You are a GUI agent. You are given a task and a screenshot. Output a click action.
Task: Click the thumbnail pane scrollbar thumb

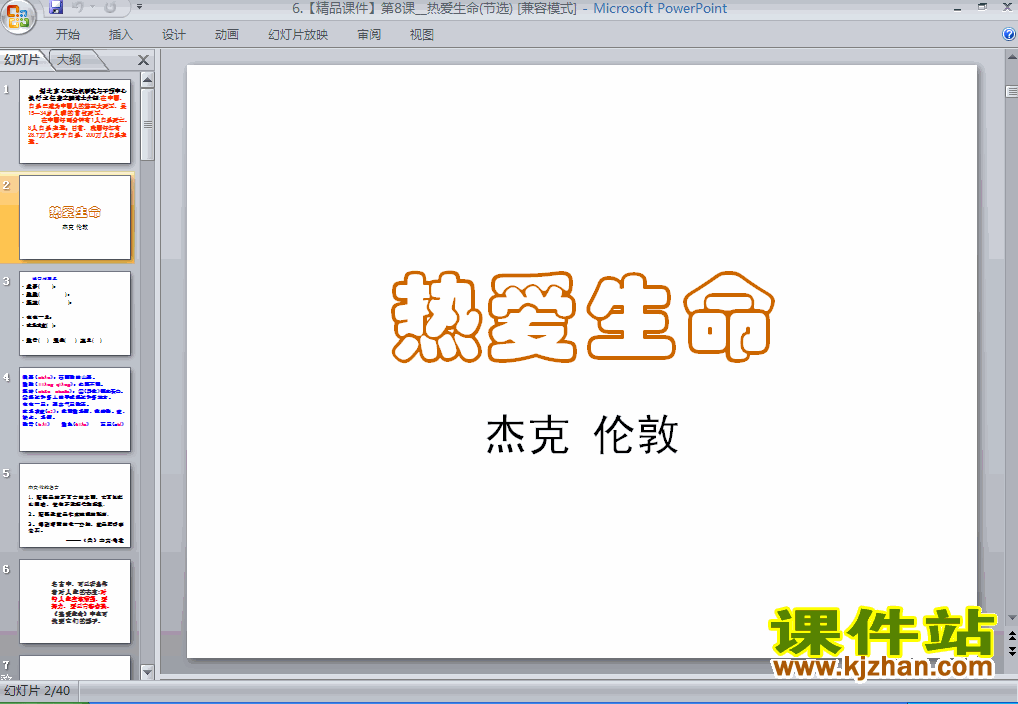[x=147, y=125]
